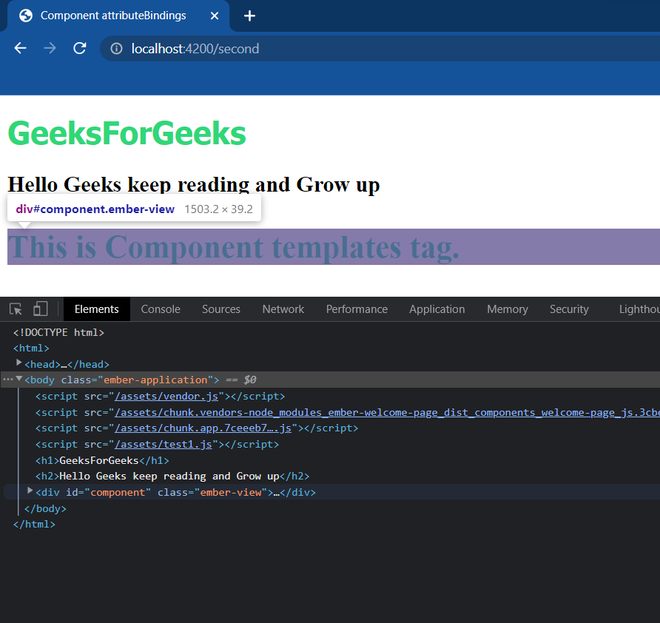This screenshot has width=660, height=623.
Task: Expand the div id component node
Action: point(31,491)
